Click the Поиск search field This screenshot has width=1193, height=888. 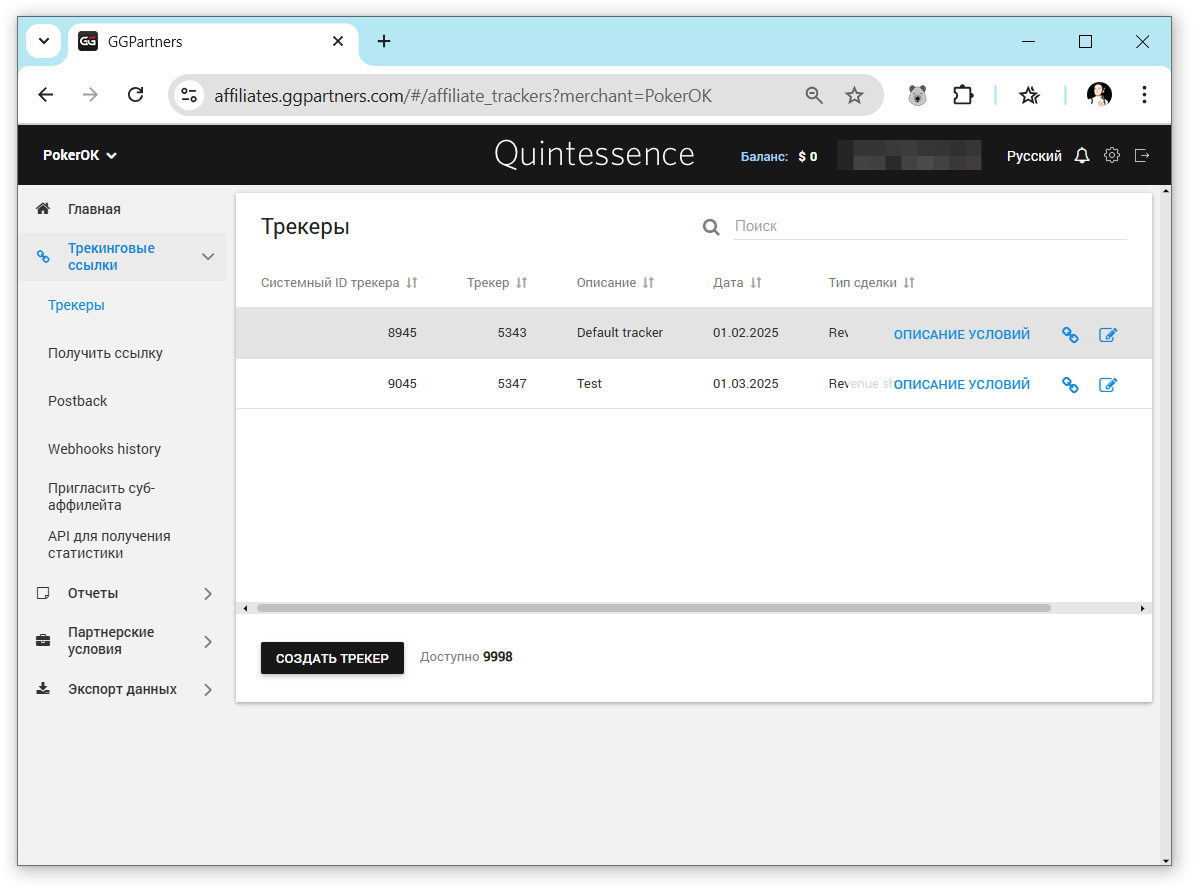(x=929, y=226)
